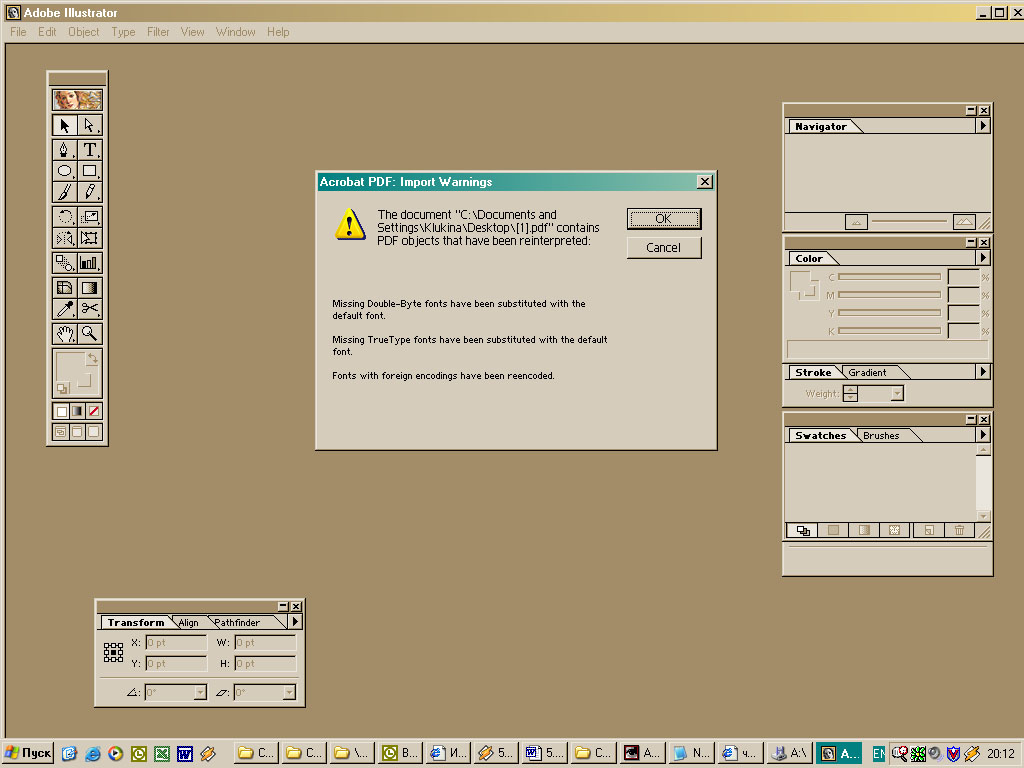The image size is (1024, 768).
Task: Select the Ellipse tool
Action: point(64,171)
